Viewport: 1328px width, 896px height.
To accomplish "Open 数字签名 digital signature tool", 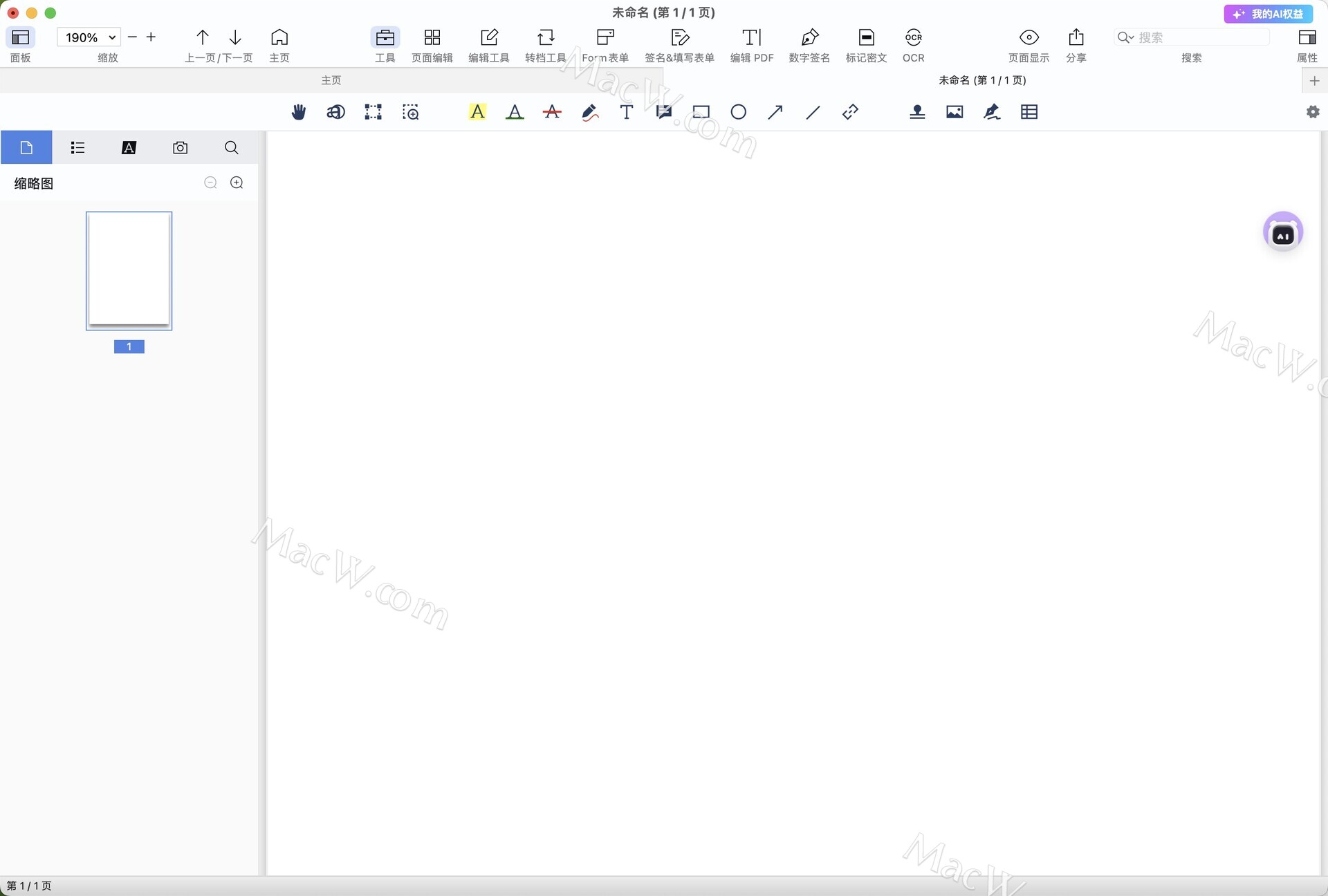I will coord(810,37).
